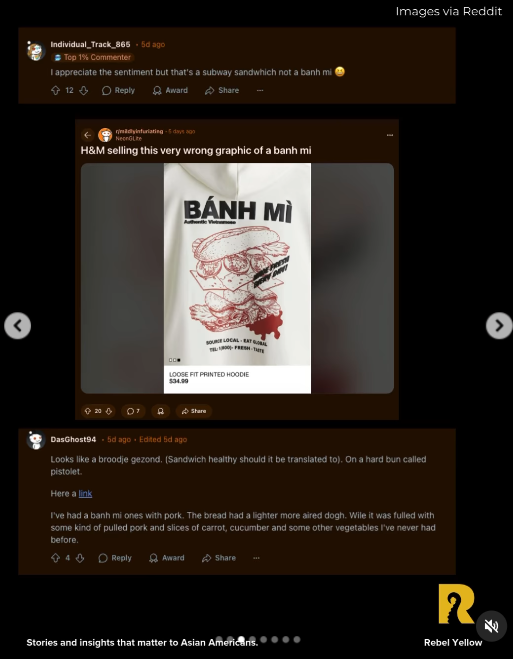Image resolution: width=513 pixels, height=659 pixels.
Task: Upvote DasGhost94's comment
Action: [55, 558]
